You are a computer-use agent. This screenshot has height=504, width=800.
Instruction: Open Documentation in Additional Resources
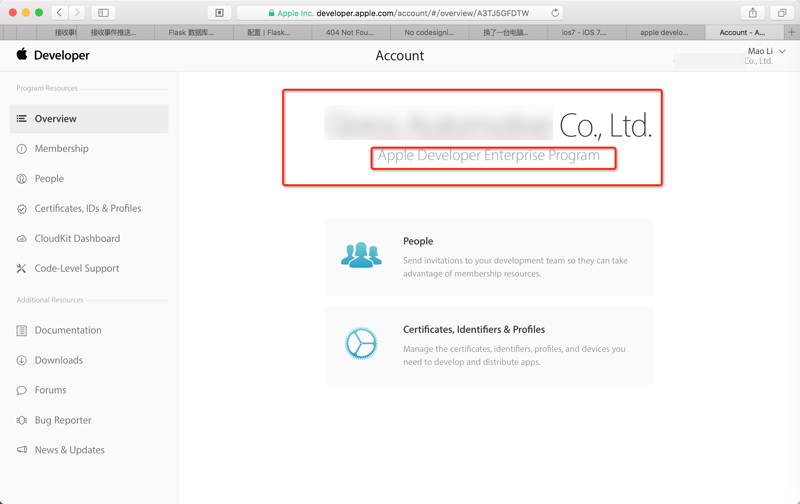[x=68, y=331]
